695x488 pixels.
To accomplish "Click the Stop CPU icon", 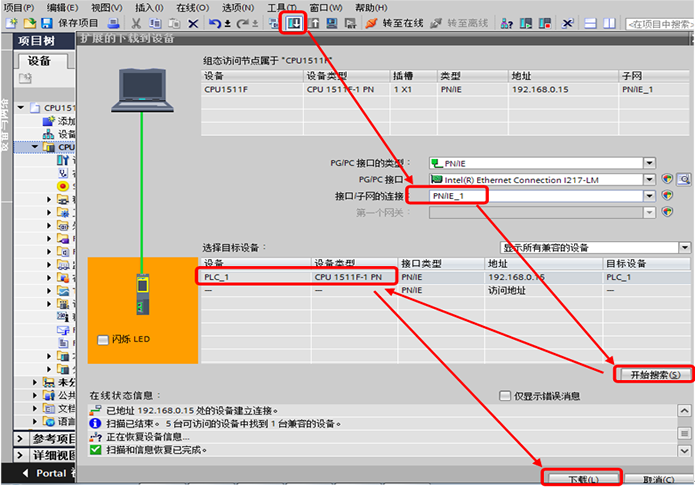I will pyautogui.click(x=545, y=23).
